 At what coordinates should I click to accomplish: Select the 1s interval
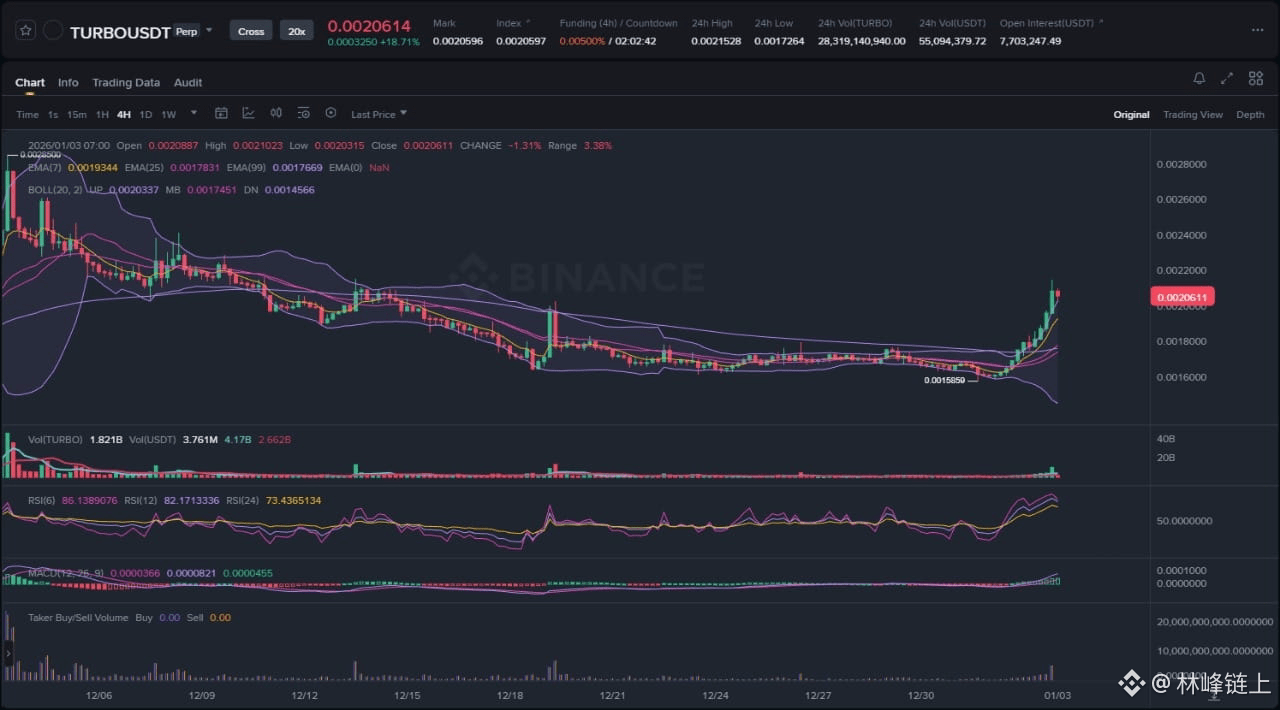(x=53, y=114)
